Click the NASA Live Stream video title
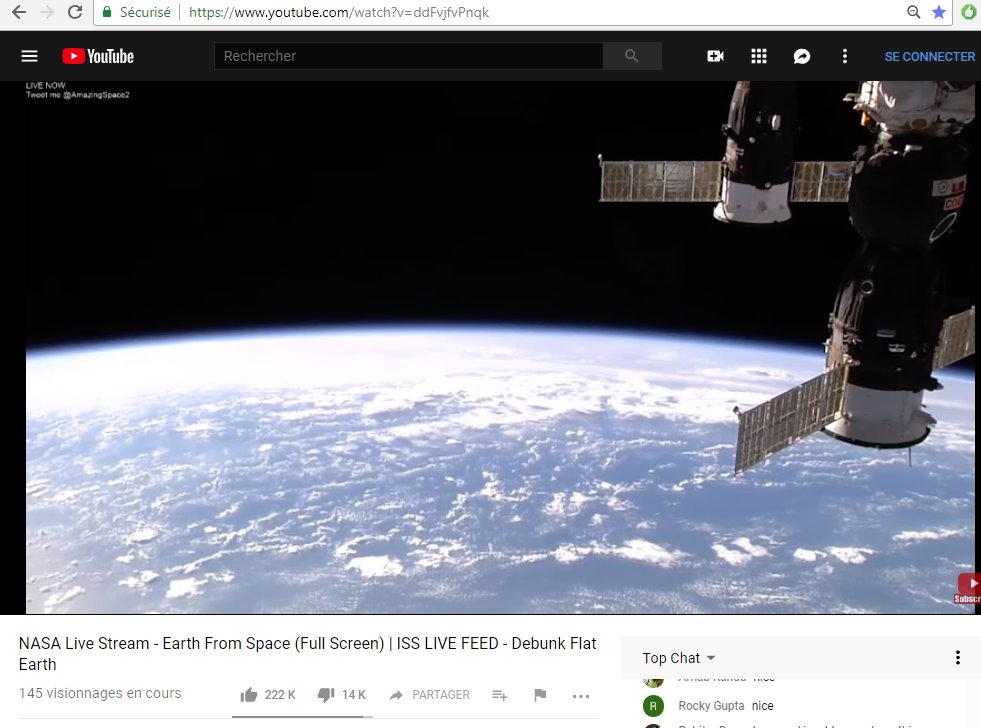 [307, 654]
